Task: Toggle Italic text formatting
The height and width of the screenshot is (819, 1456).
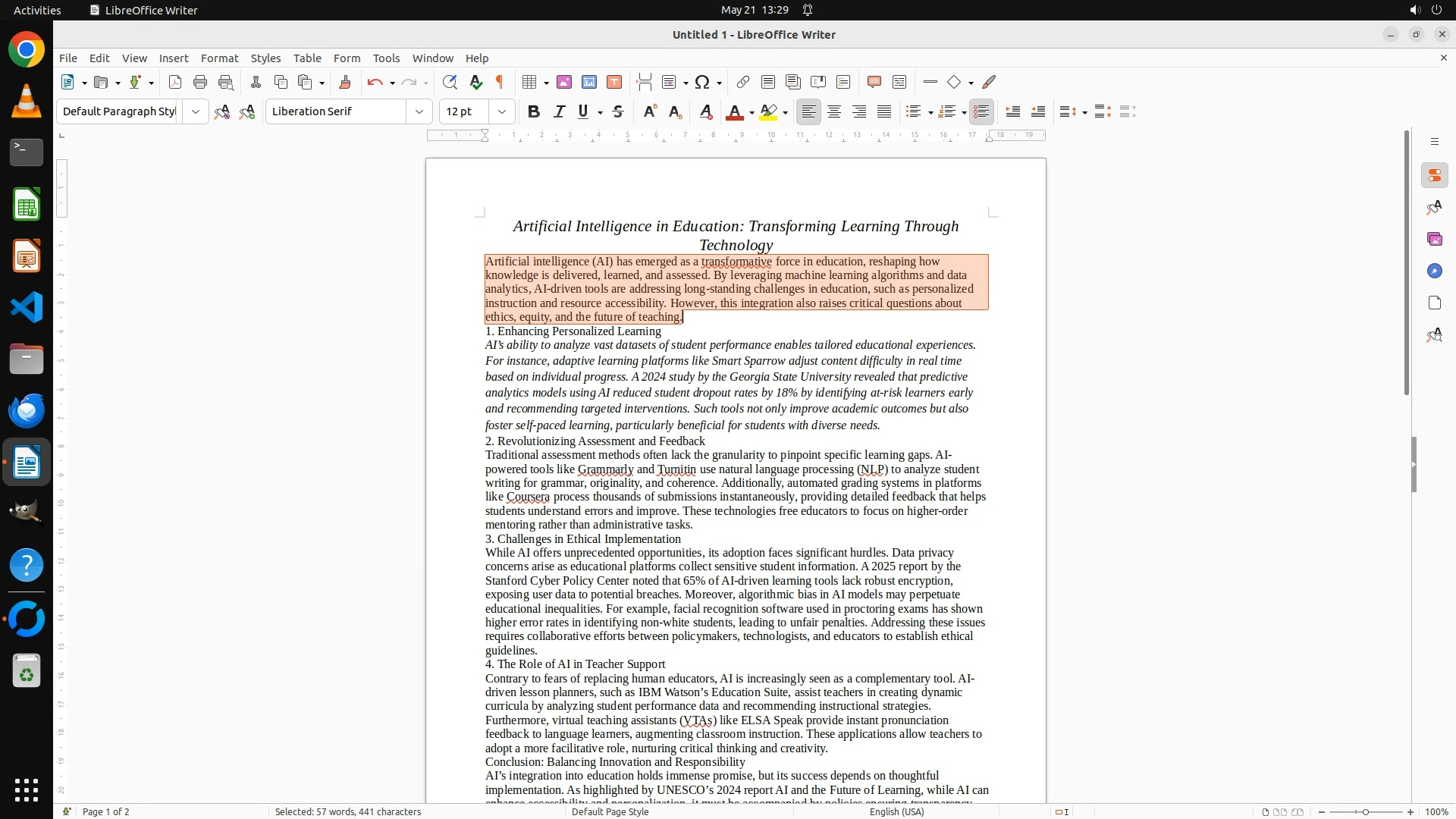Action: pos(559,111)
